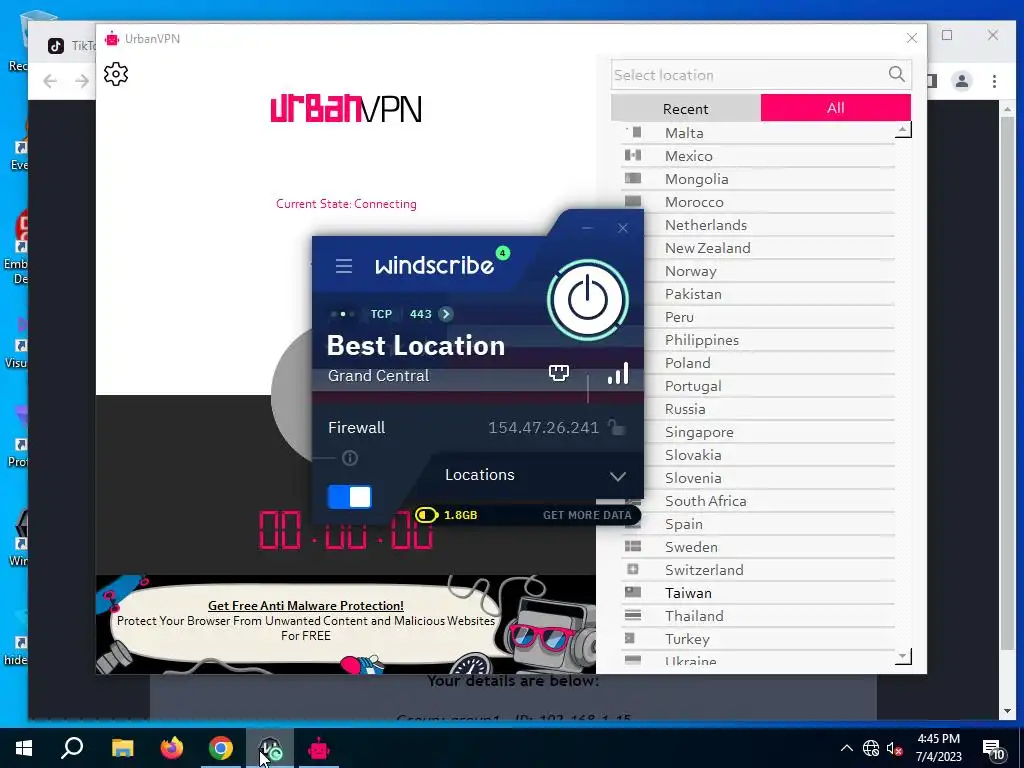The image size is (1024, 768).
Task: Choose Mexico from location list
Action: tap(758, 156)
